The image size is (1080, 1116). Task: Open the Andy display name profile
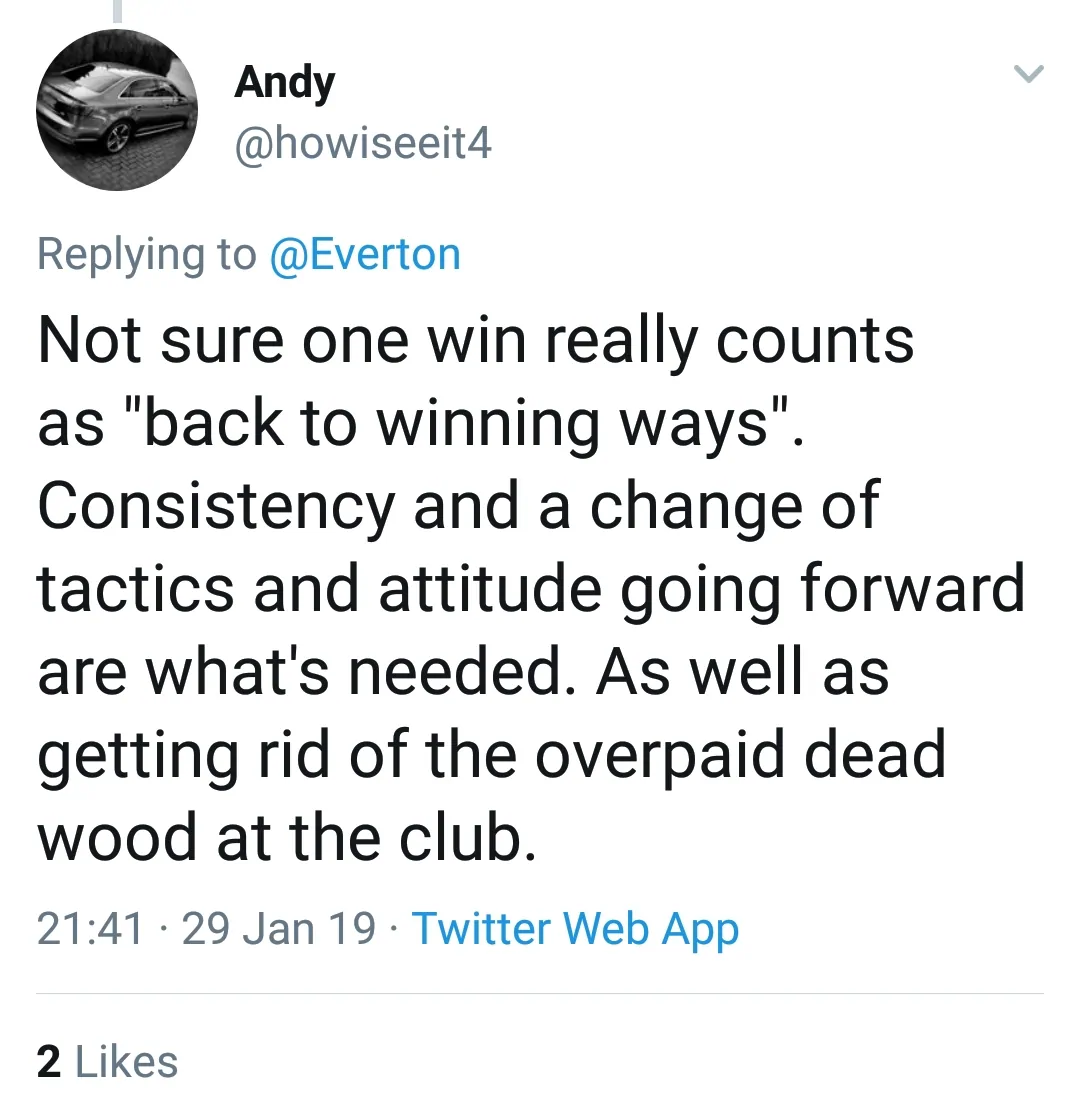(284, 83)
